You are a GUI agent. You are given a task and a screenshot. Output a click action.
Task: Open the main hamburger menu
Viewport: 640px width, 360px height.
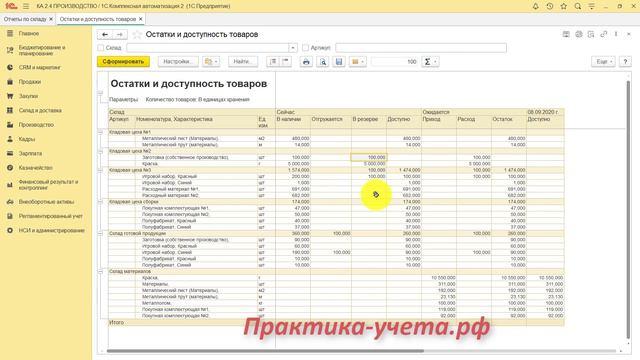coord(26,6)
